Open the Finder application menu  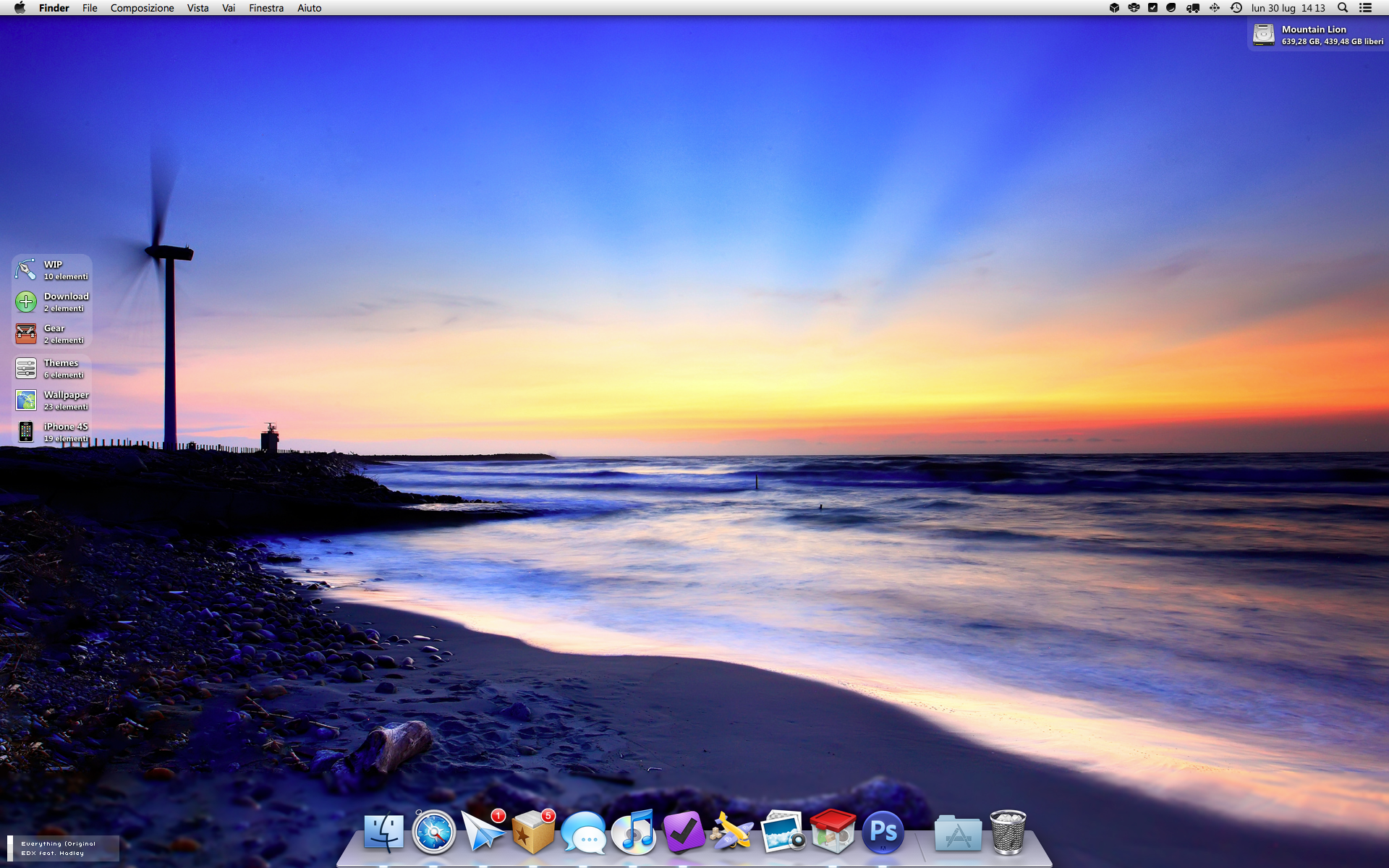coord(54,8)
